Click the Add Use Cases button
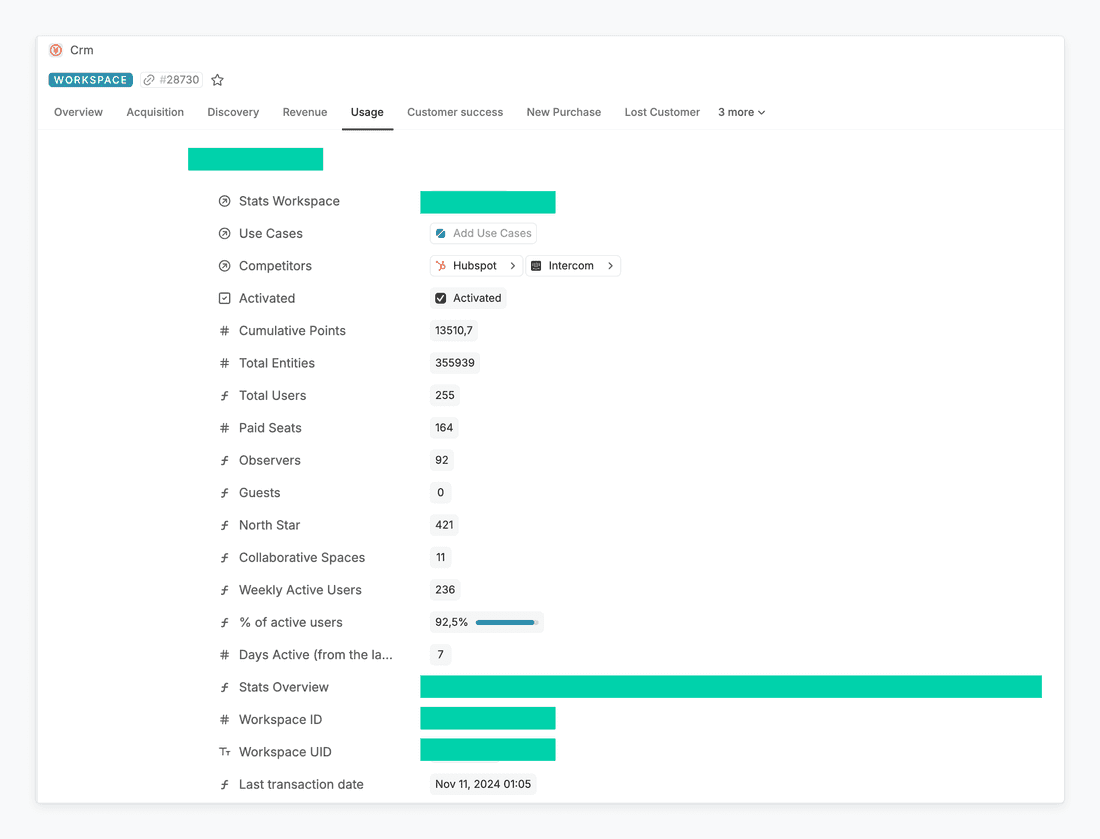Viewport: 1100px width, 839px height. point(483,233)
